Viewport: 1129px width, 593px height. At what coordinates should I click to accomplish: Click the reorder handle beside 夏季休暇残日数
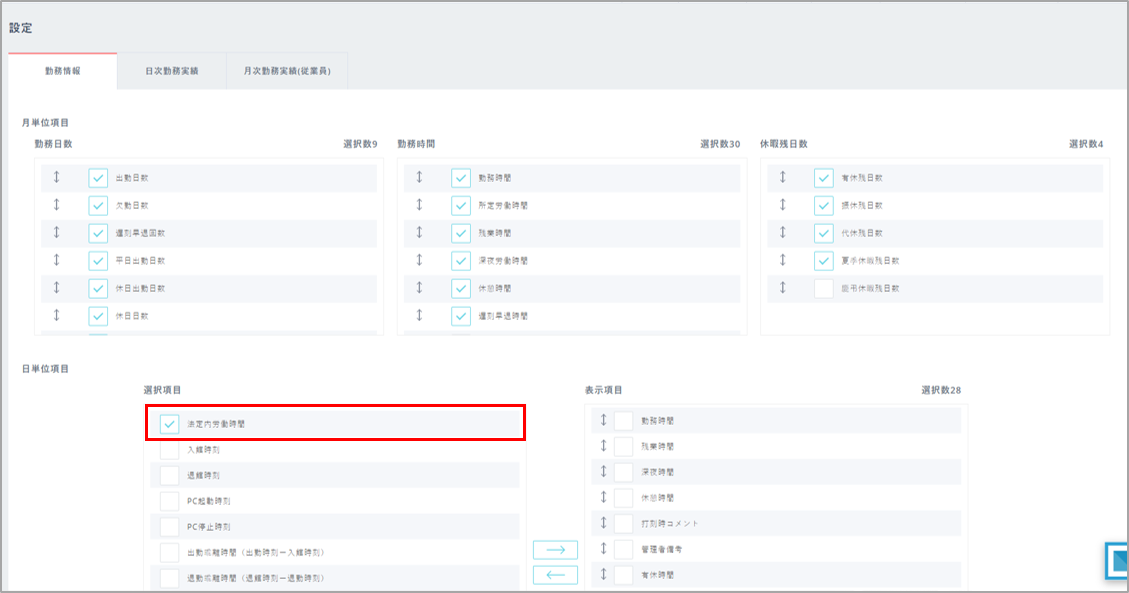[x=783, y=261]
